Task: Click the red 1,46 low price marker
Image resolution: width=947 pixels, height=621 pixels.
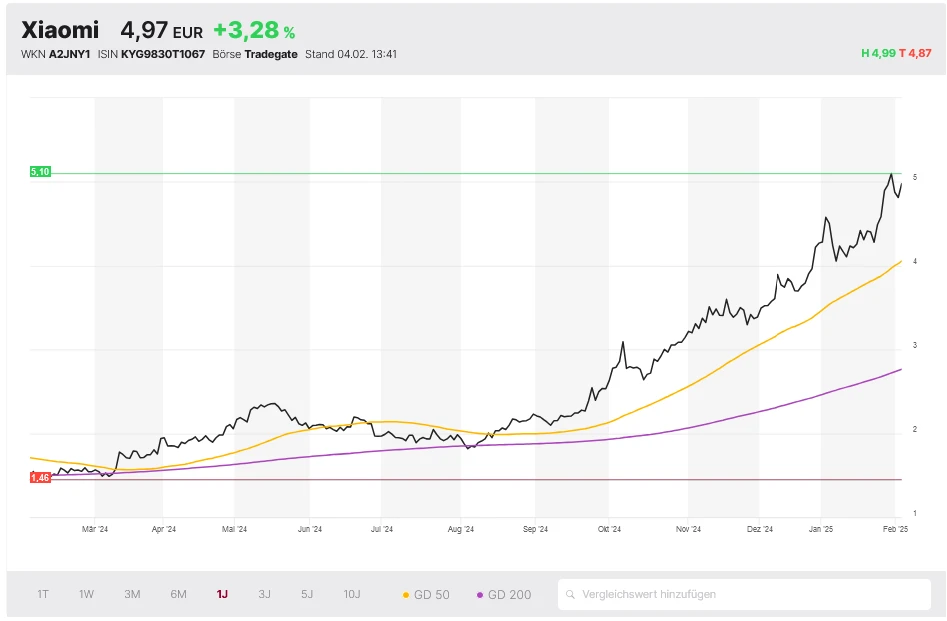Action: point(40,478)
